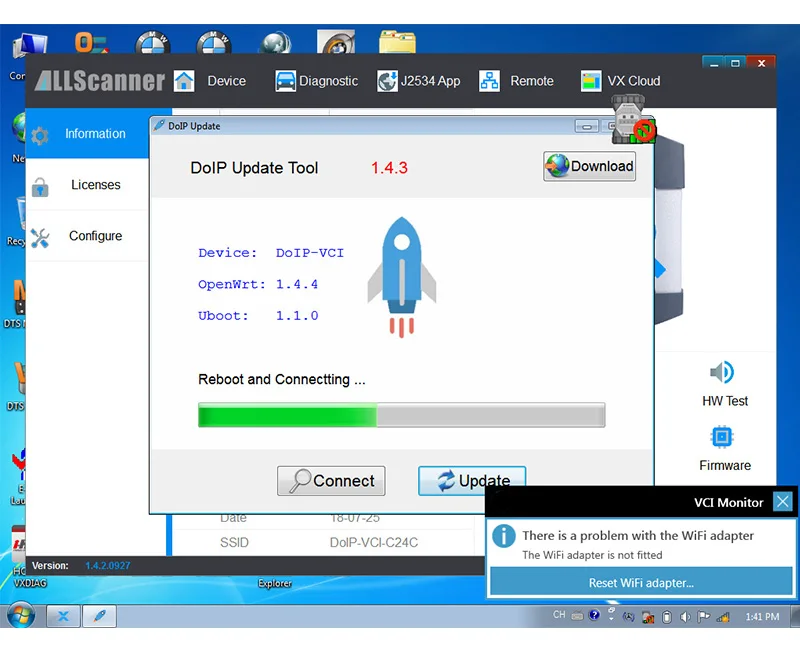Click the HW Test speaker icon
This screenshot has width=800, height=650.
(x=722, y=372)
